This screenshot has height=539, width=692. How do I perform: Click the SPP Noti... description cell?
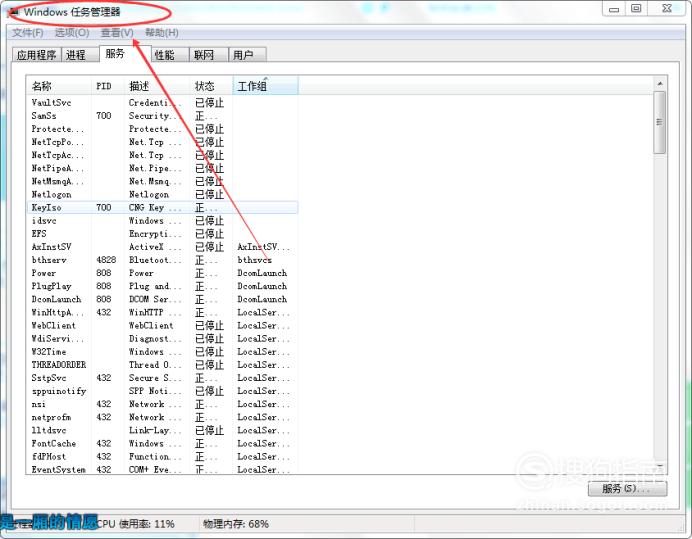pos(155,391)
